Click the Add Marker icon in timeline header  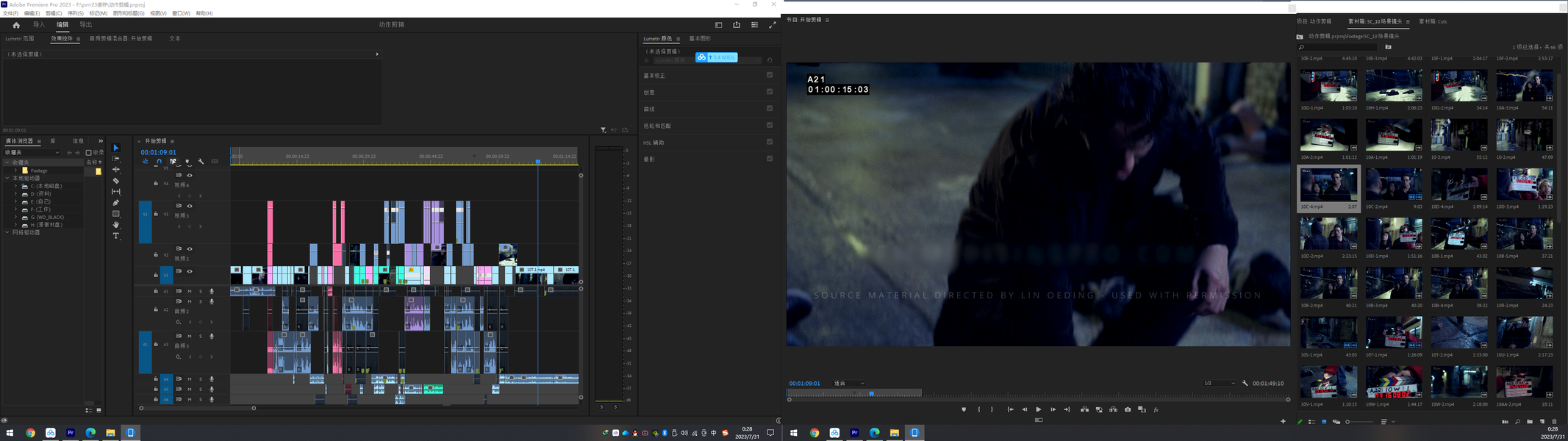[187, 162]
